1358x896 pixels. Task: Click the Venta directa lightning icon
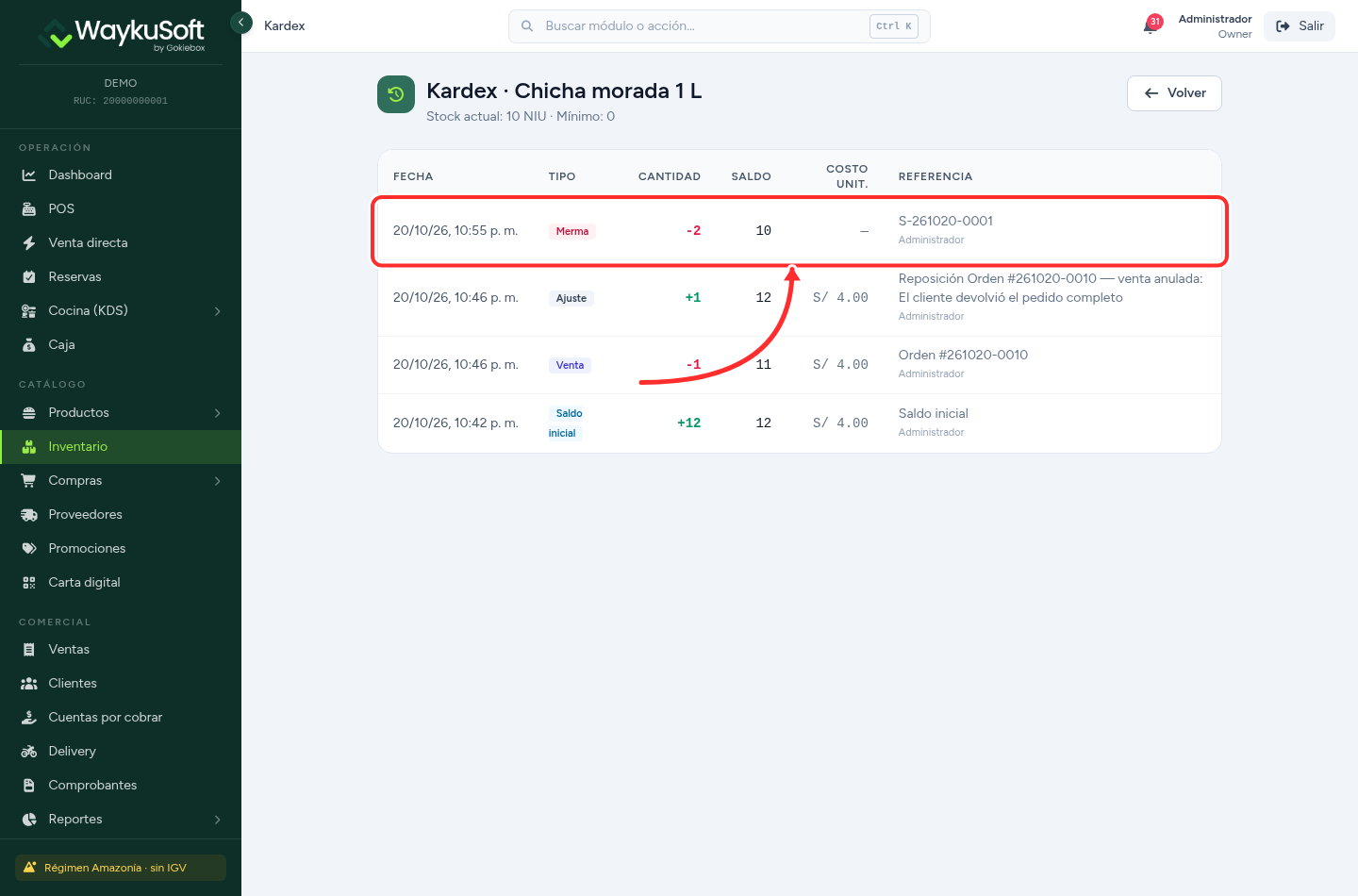pos(29,243)
